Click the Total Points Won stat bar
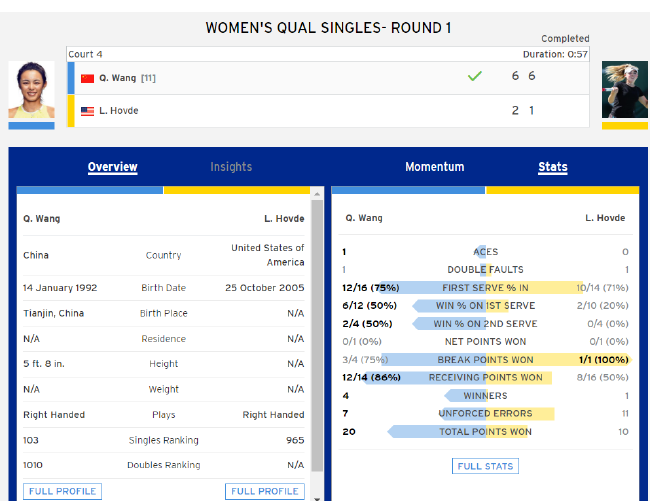Image resolution: width=650 pixels, height=501 pixels. [x=485, y=432]
